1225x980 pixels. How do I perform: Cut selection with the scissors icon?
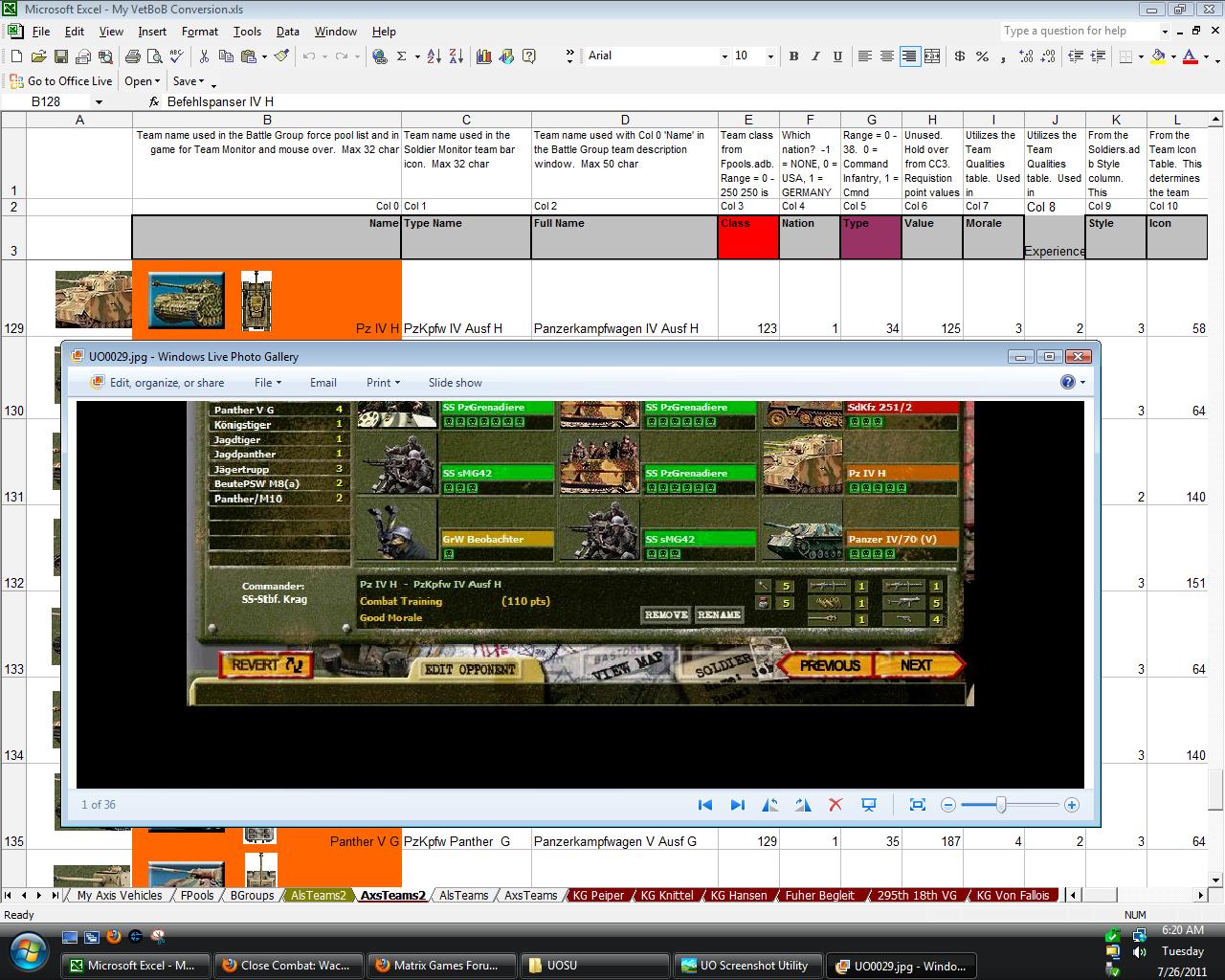click(x=204, y=56)
